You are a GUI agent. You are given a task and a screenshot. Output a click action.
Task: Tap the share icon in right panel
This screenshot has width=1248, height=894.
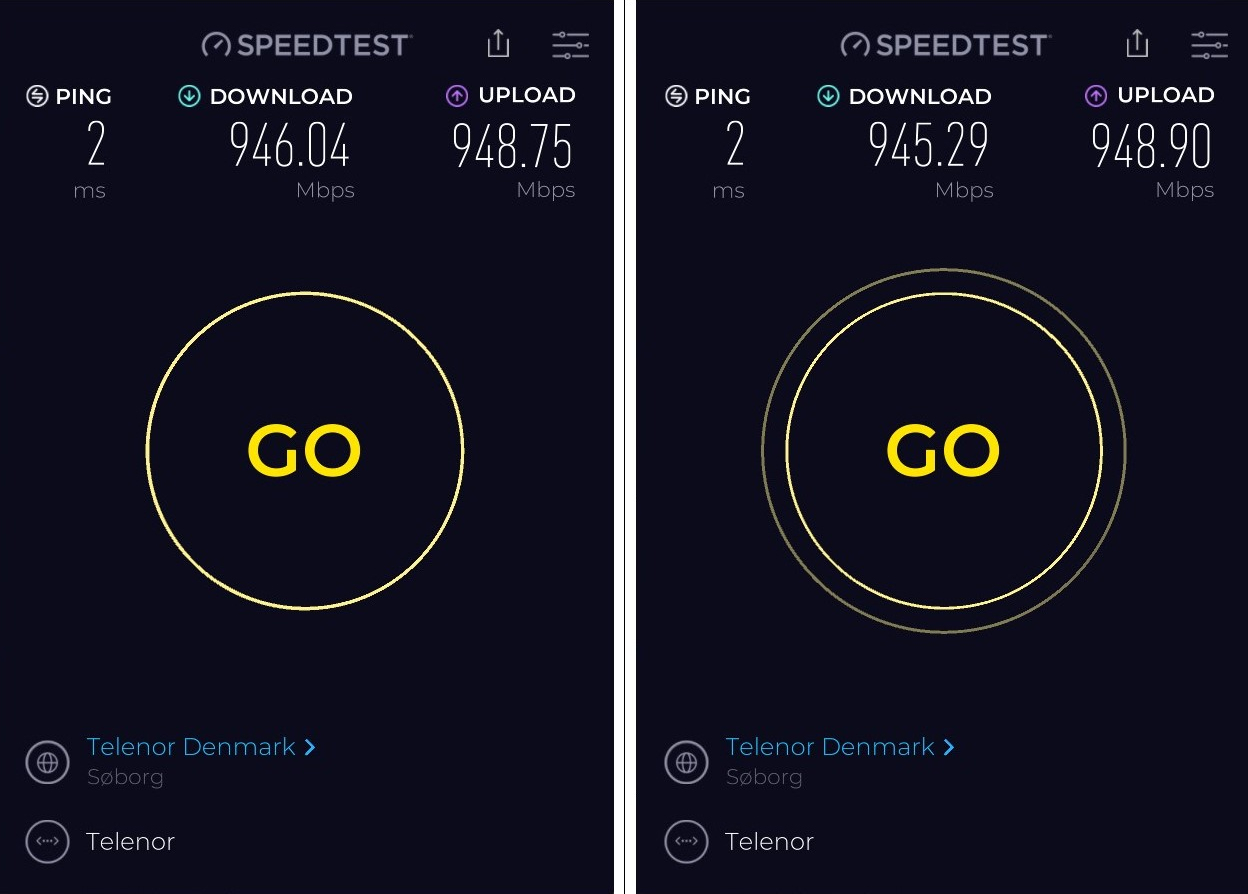click(1137, 44)
